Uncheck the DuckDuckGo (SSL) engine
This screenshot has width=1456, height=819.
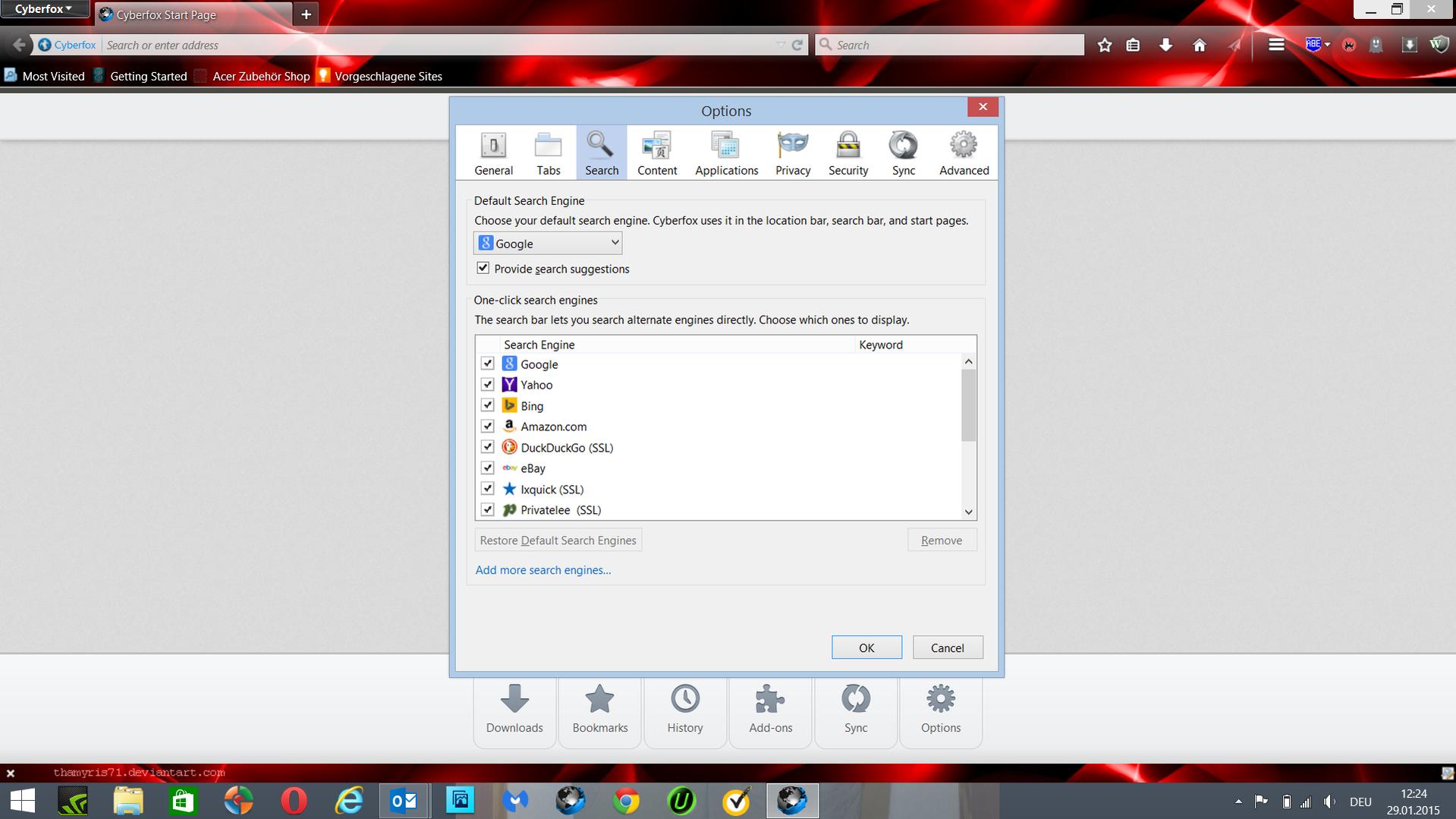pyautogui.click(x=487, y=447)
